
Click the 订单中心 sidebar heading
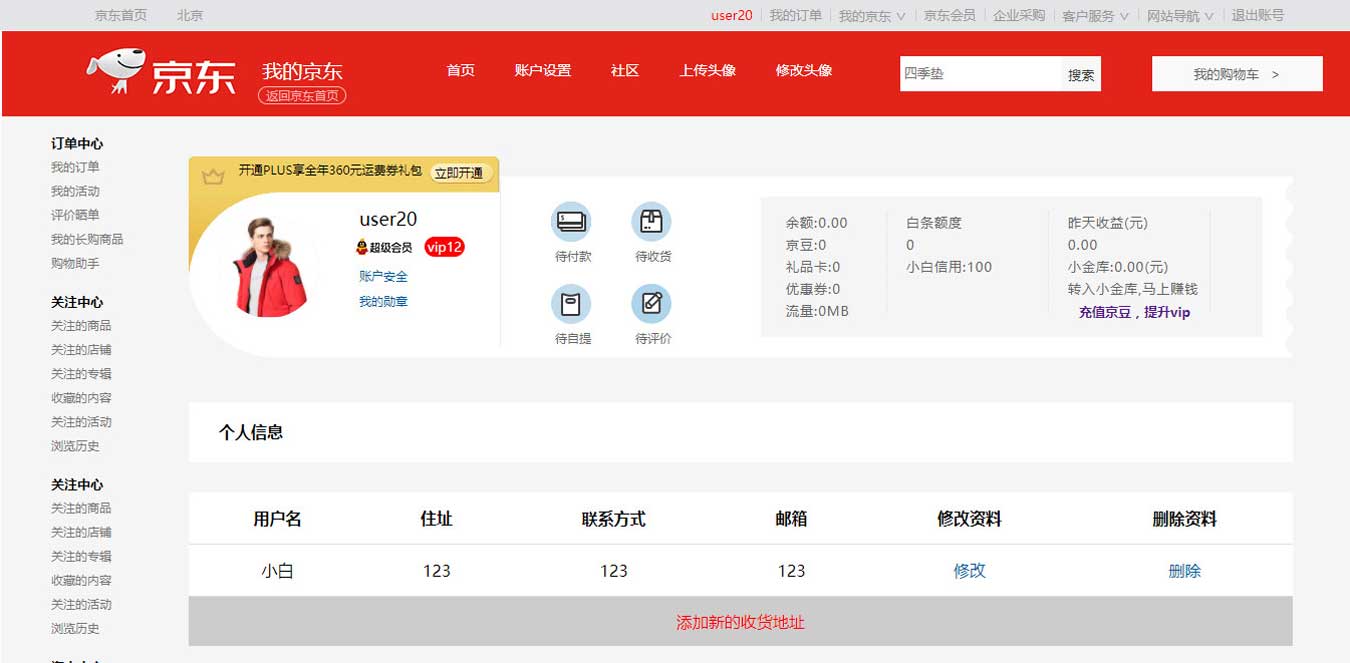pos(77,143)
